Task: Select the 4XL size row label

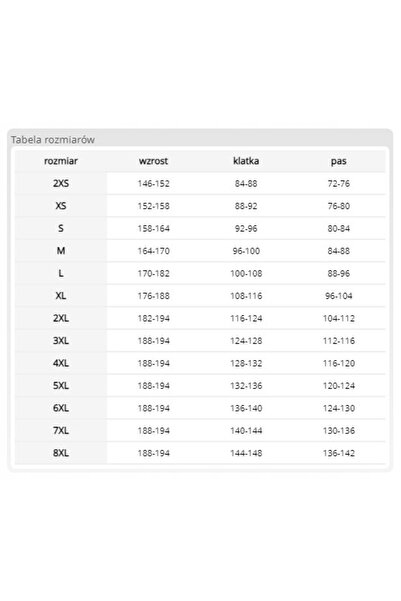Action: click(x=61, y=363)
